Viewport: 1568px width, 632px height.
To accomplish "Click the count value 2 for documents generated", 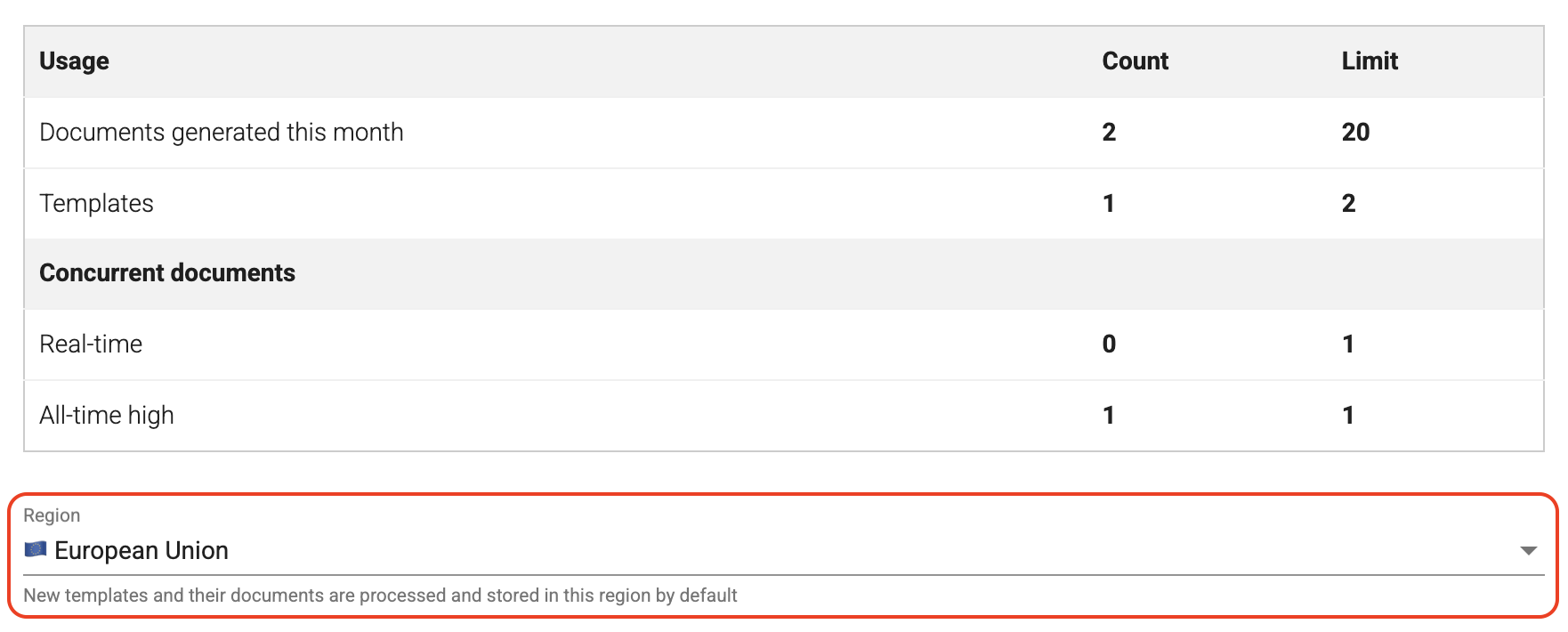I will [x=1108, y=132].
